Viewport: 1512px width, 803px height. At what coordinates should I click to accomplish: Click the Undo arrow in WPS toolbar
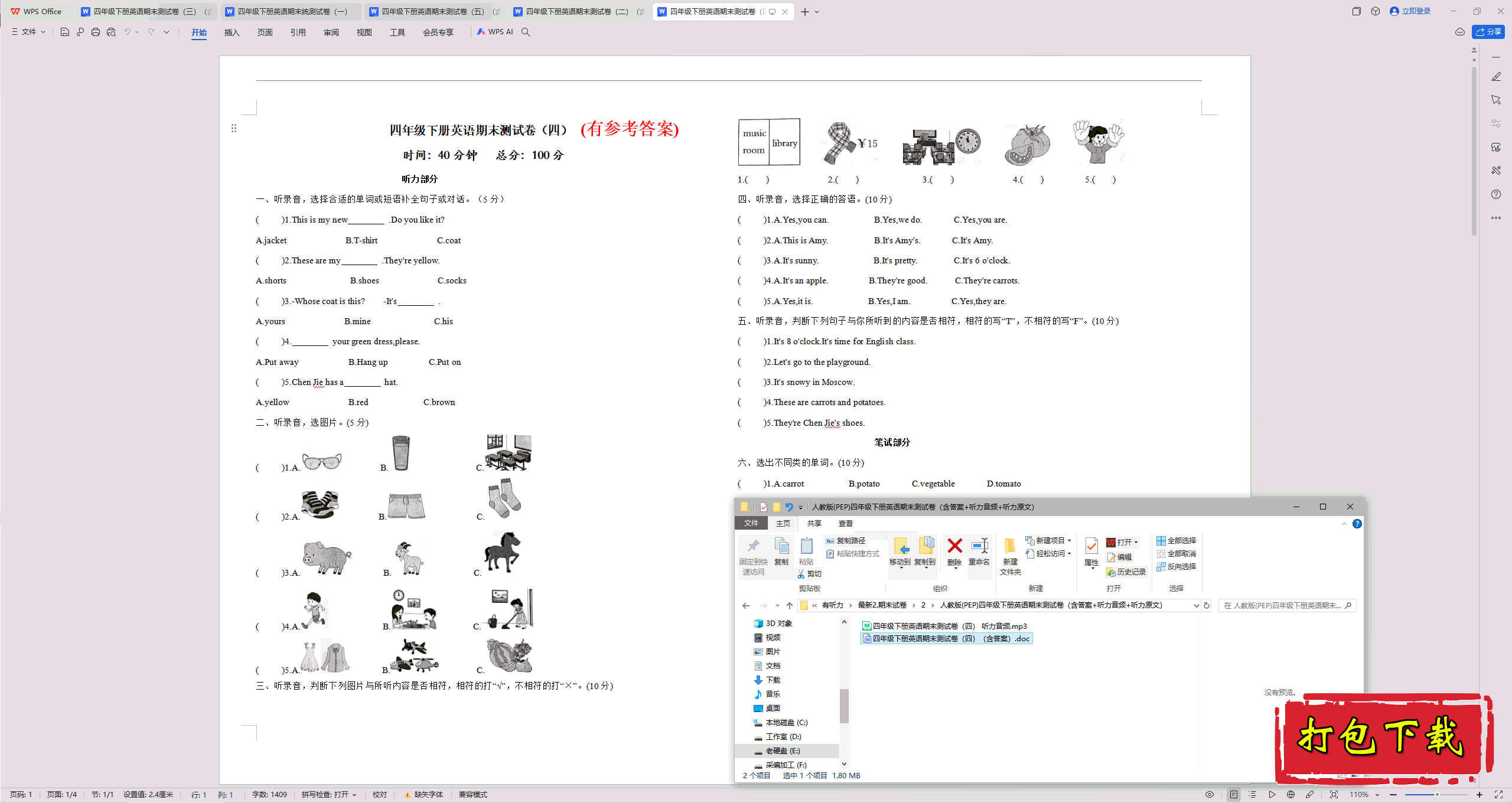pos(127,32)
